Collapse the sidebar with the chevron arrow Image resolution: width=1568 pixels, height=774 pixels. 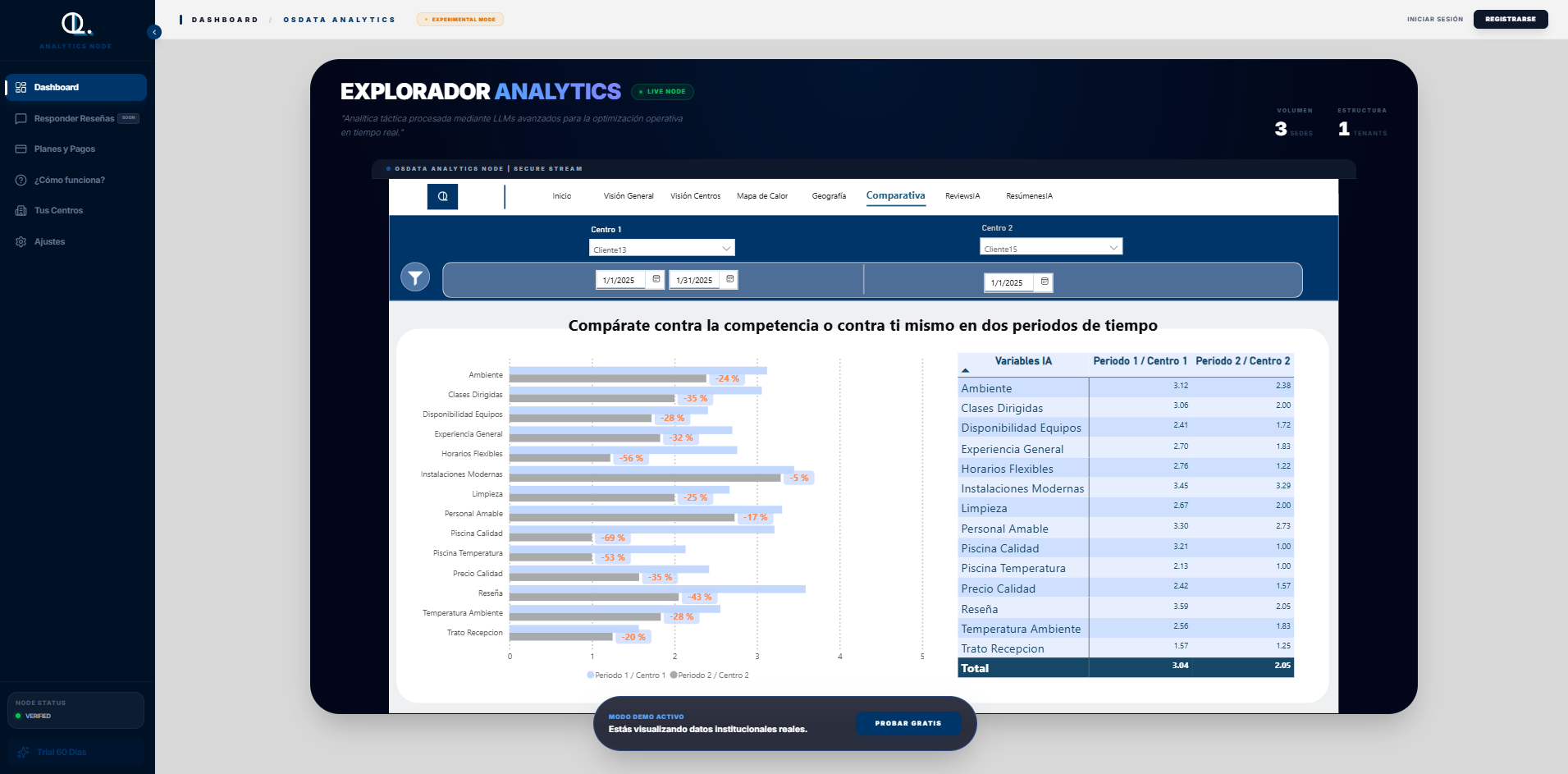point(154,32)
